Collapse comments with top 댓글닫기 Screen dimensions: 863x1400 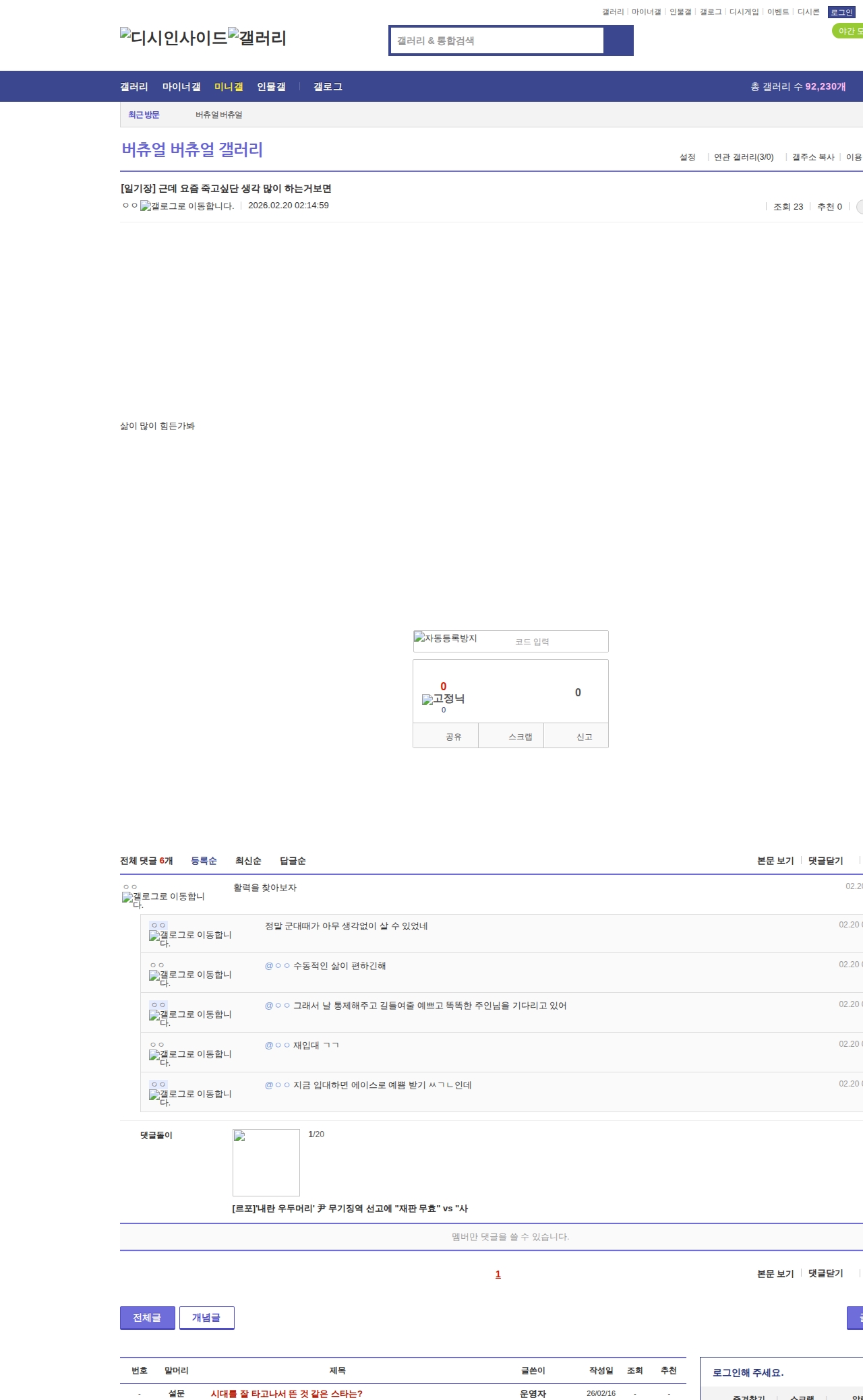coord(826,861)
